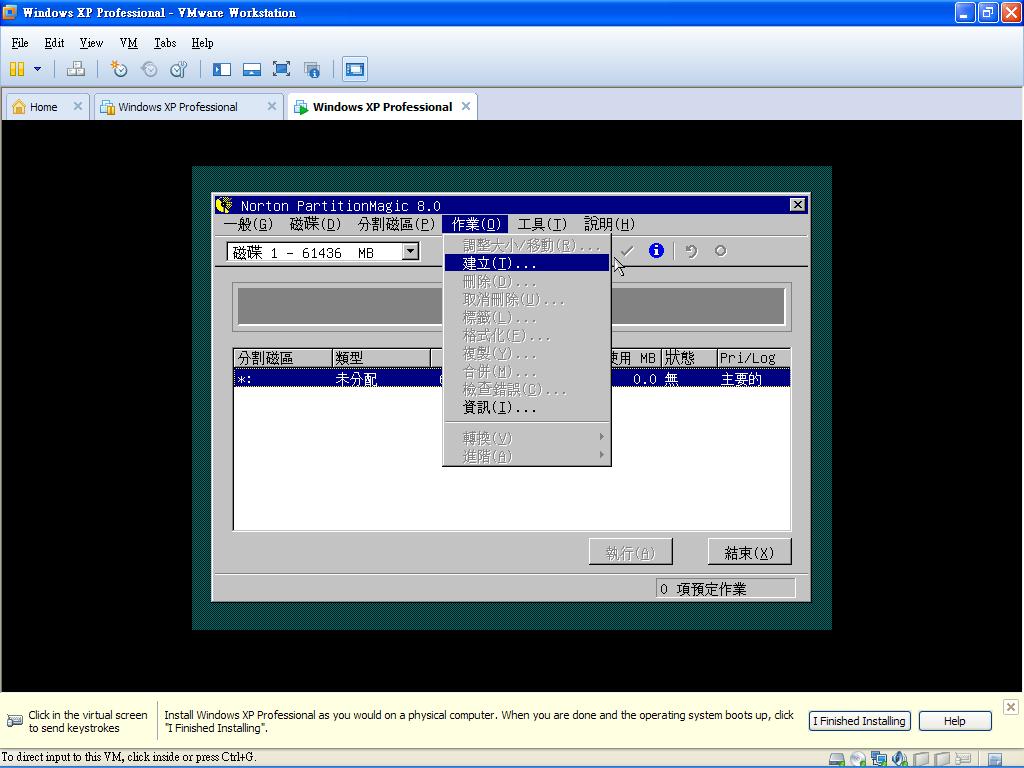Expand the 進階(A) submenu arrow
Viewport: 1024px width, 768px height.
[601, 455]
